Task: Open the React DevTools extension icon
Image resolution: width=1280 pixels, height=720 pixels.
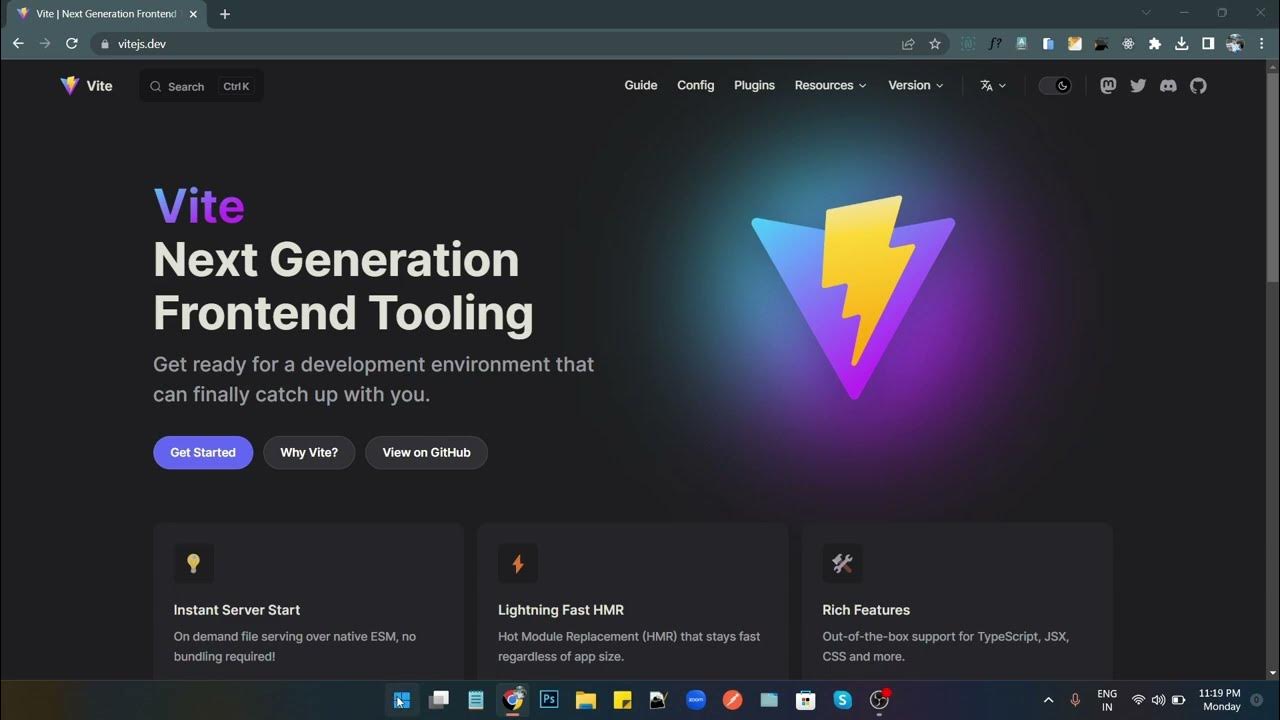Action: [1128, 44]
